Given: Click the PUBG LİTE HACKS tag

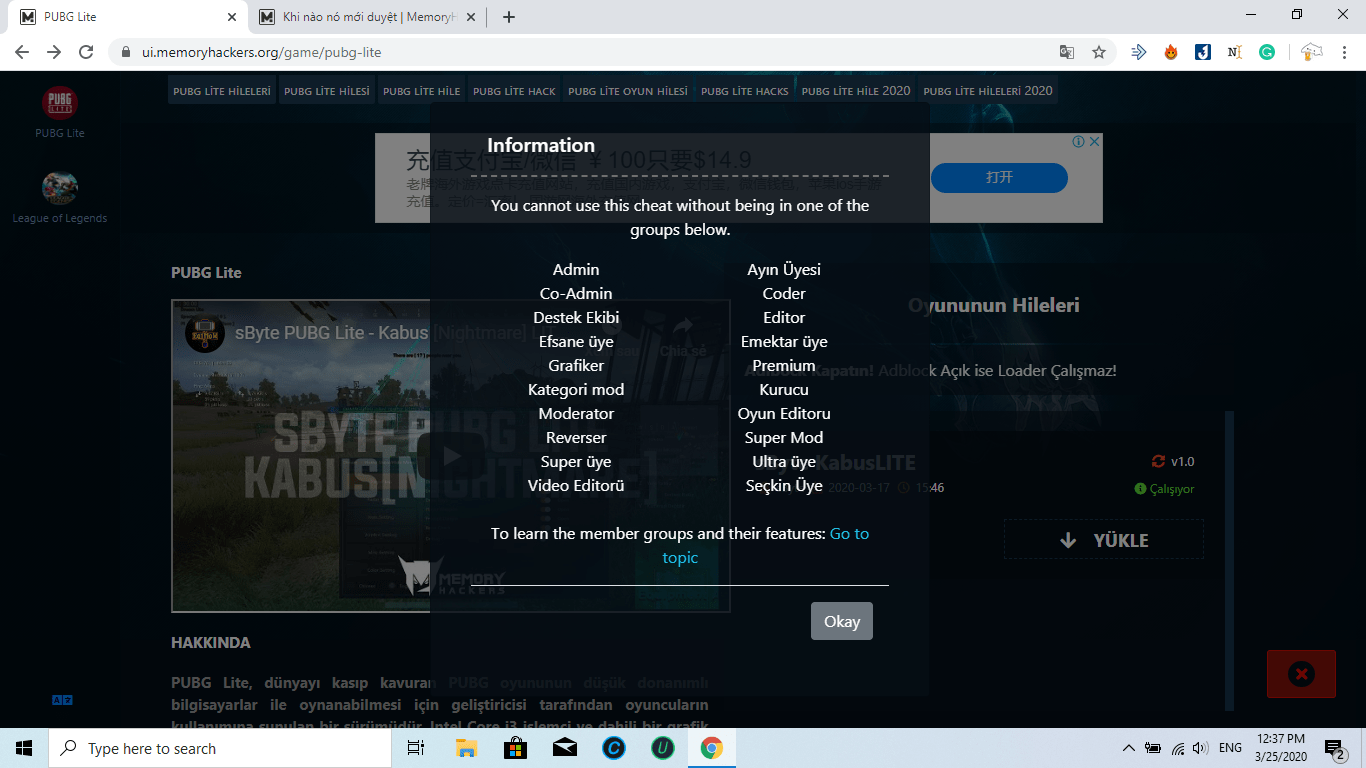Looking at the screenshot, I should (x=745, y=91).
